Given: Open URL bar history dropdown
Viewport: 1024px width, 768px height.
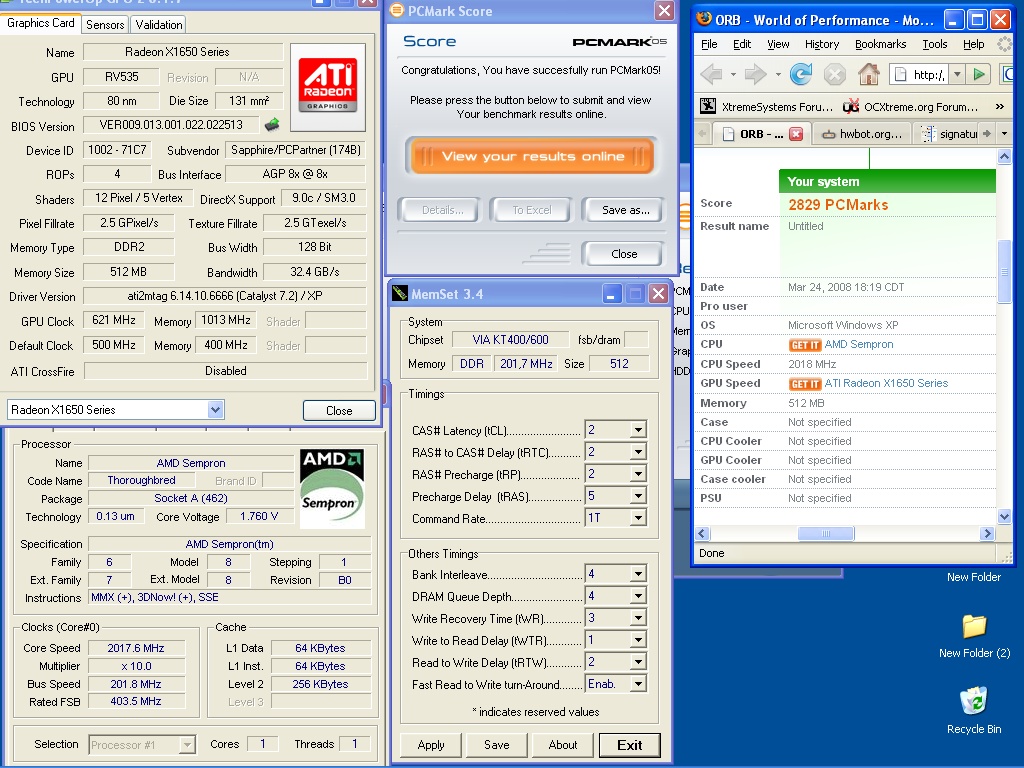Looking at the screenshot, I should click(957, 74).
